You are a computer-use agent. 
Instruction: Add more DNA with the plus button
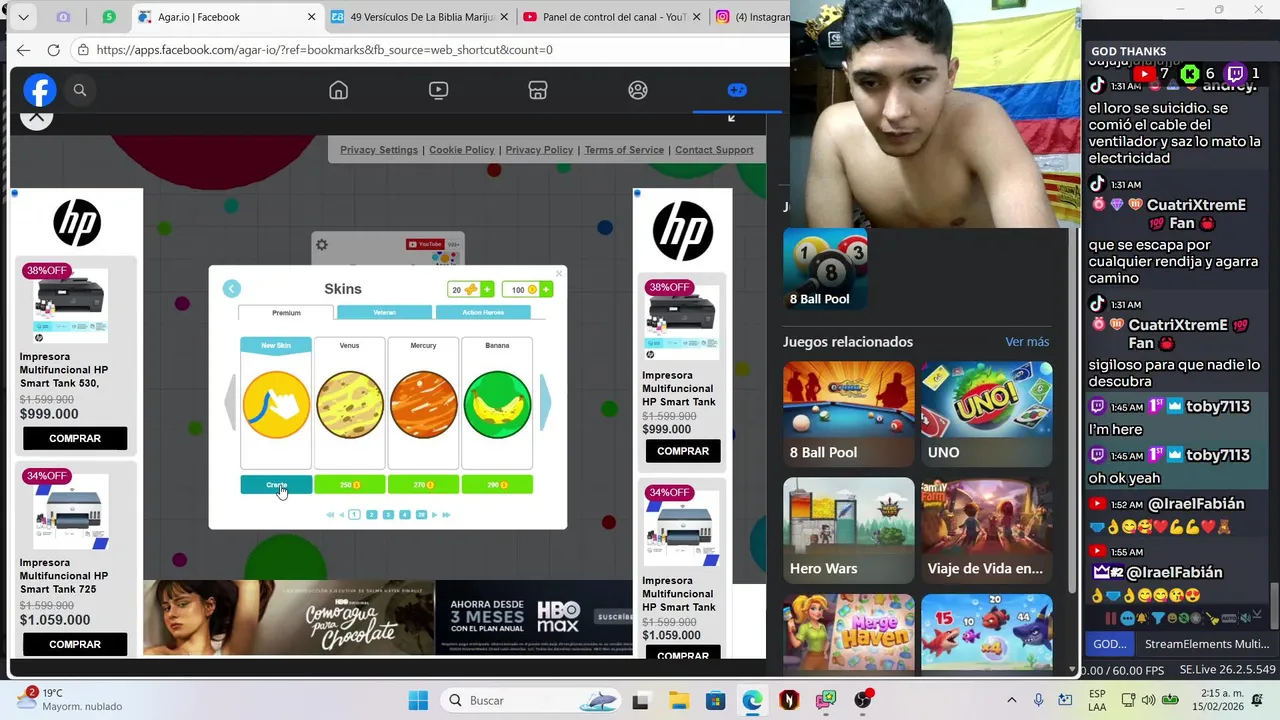point(487,290)
